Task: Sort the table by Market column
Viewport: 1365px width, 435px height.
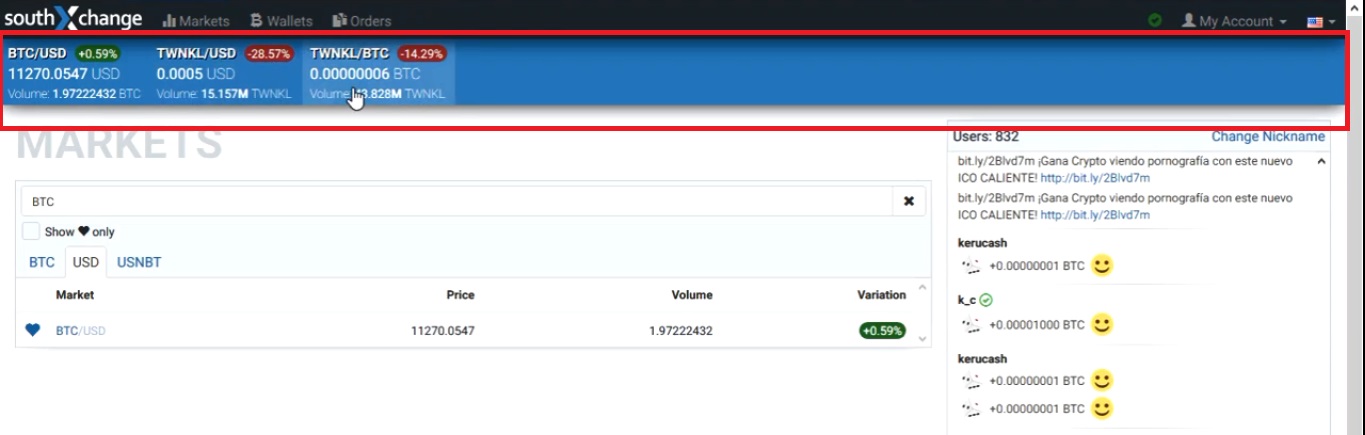Action: point(75,295)
